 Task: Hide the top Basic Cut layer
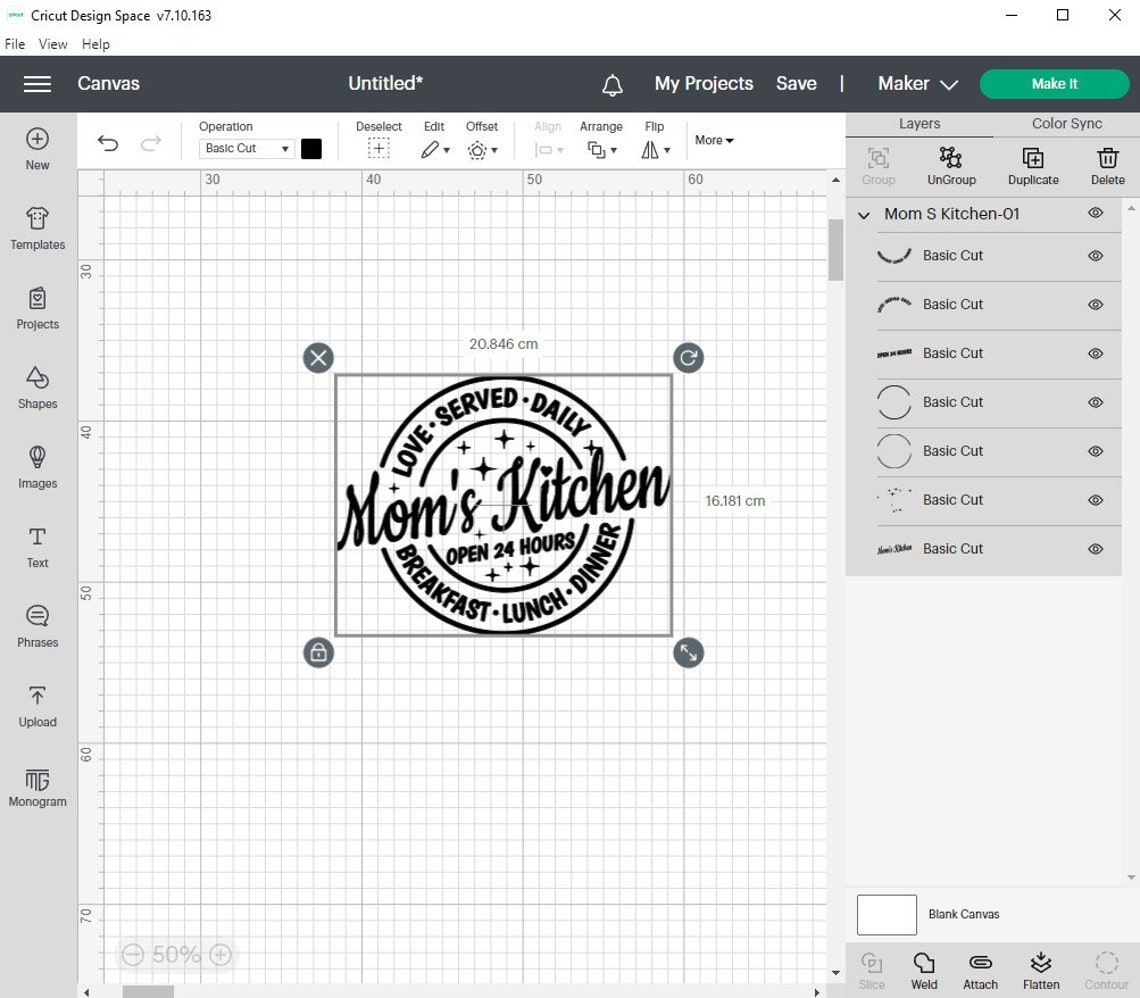tap(1095, 257)
